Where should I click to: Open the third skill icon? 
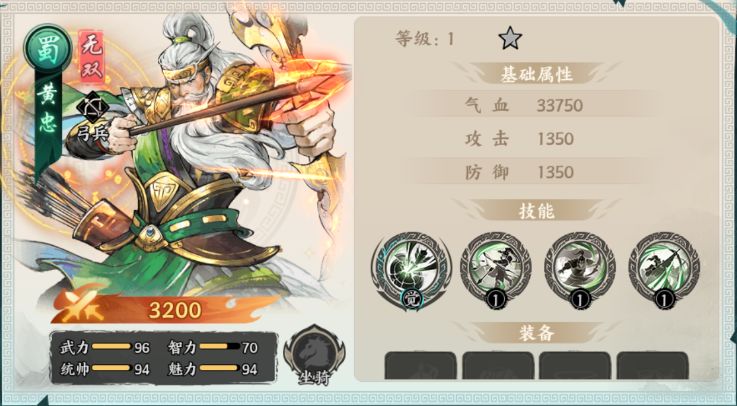pos(580,270)
